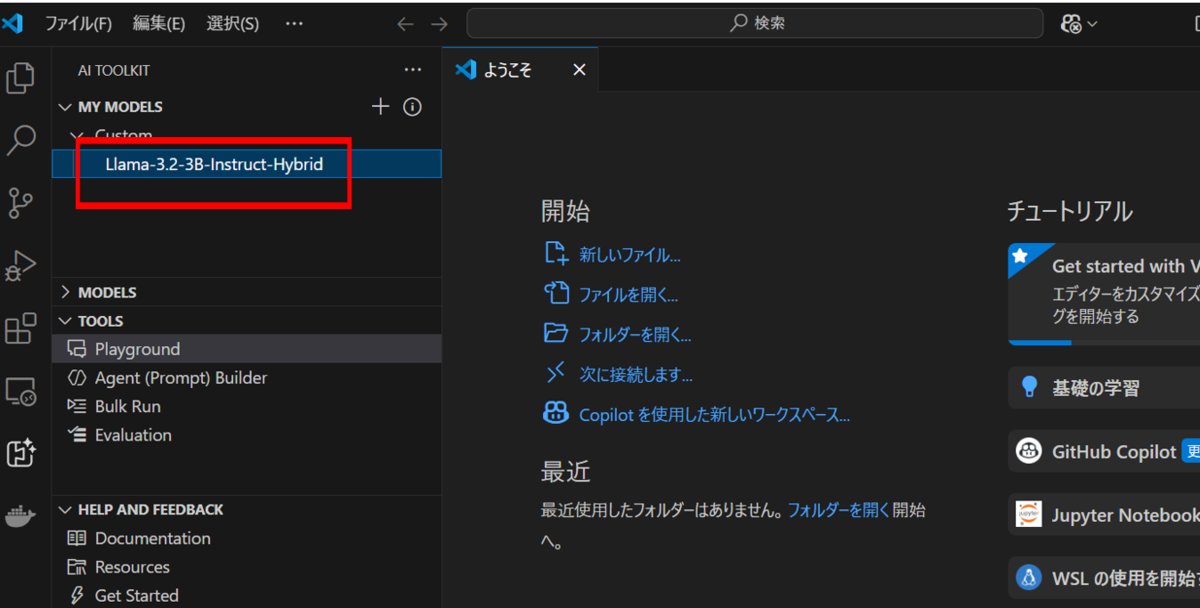The height and width of the screenshot is (608, 1200).
Task: Open GitHub Copilot tutorial card
Action: [x=1104, y=451]
